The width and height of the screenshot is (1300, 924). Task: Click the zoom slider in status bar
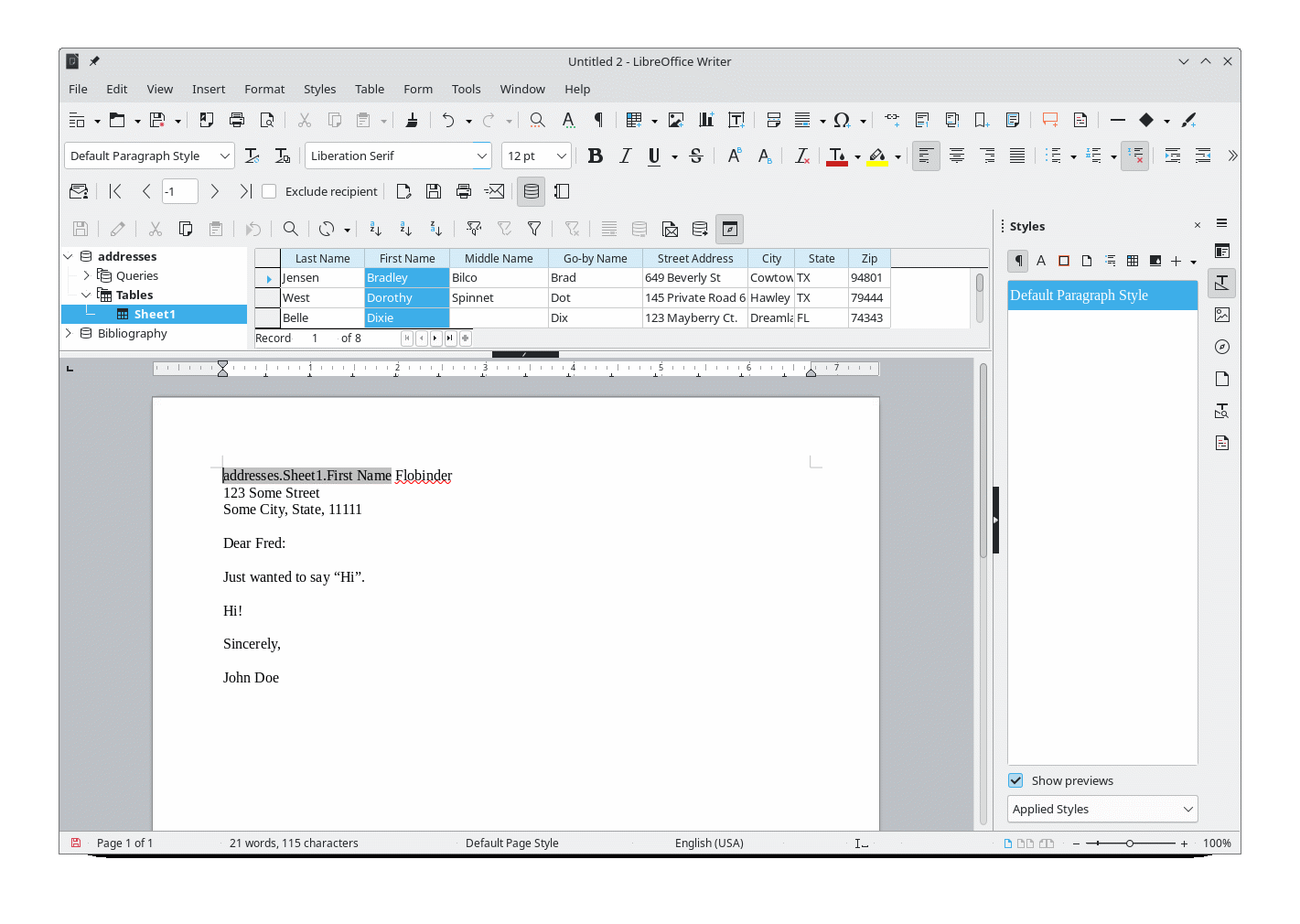tap(1130, 843)
